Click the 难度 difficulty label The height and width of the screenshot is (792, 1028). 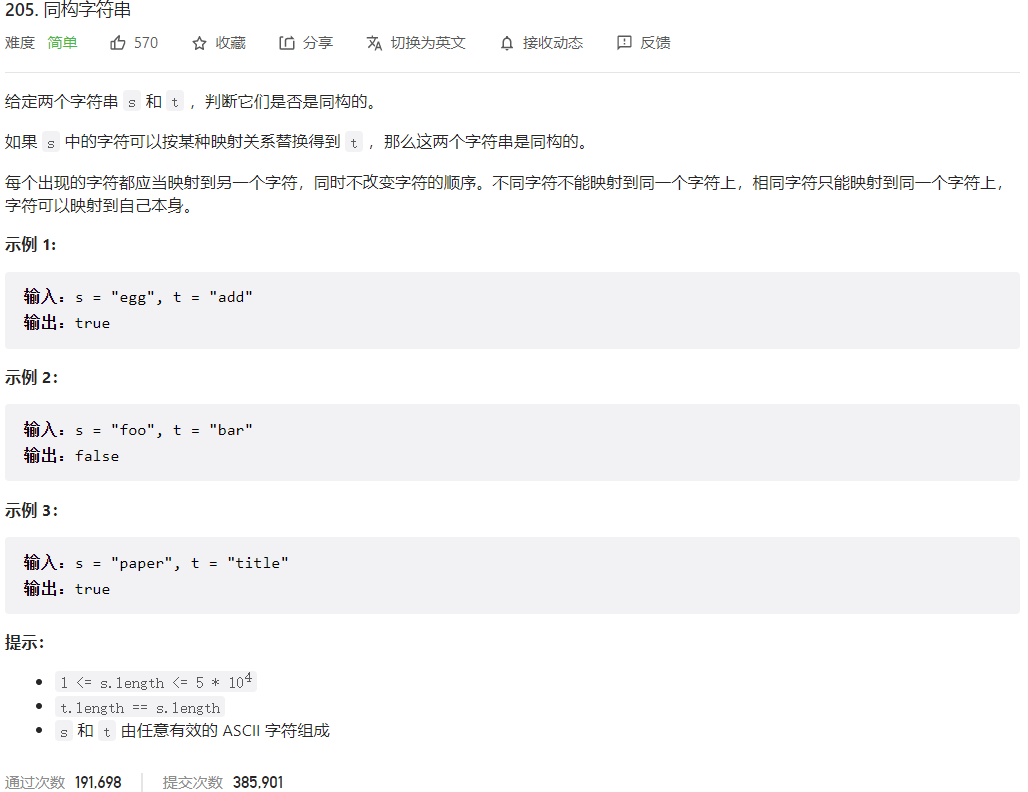[20, 43]
